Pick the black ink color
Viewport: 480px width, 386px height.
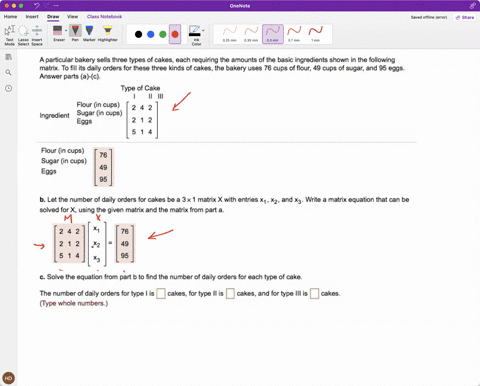click(x=138, y=34)
